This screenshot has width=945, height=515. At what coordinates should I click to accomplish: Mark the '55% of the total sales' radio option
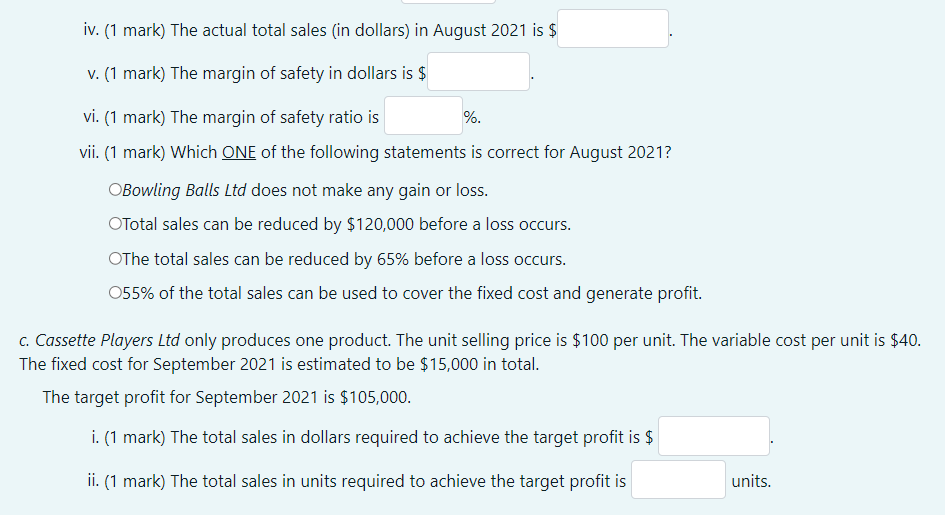coord(115,293)
